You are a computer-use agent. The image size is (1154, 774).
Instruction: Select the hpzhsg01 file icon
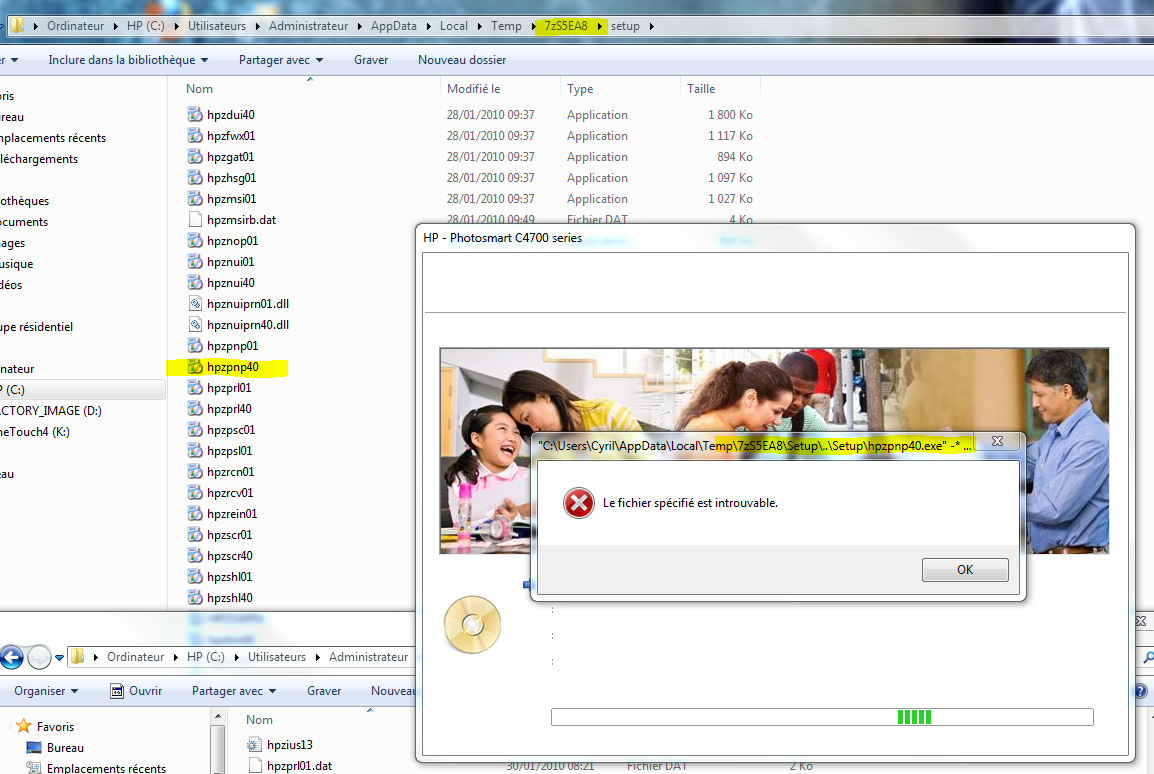[195, 177]
